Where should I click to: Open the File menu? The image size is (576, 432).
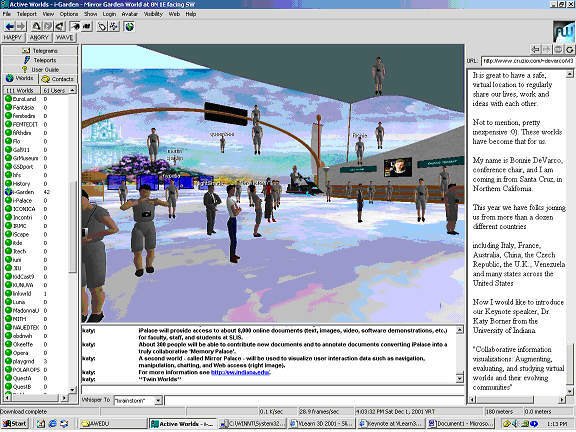click(7, 14)
